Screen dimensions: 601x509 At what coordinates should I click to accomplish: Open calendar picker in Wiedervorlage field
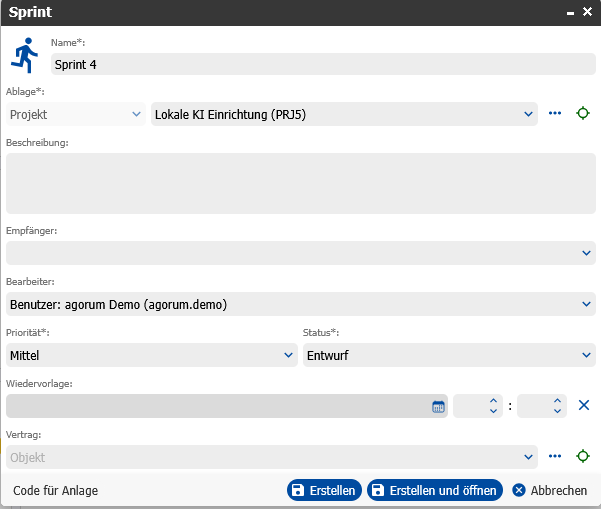[x=438, y=406]
